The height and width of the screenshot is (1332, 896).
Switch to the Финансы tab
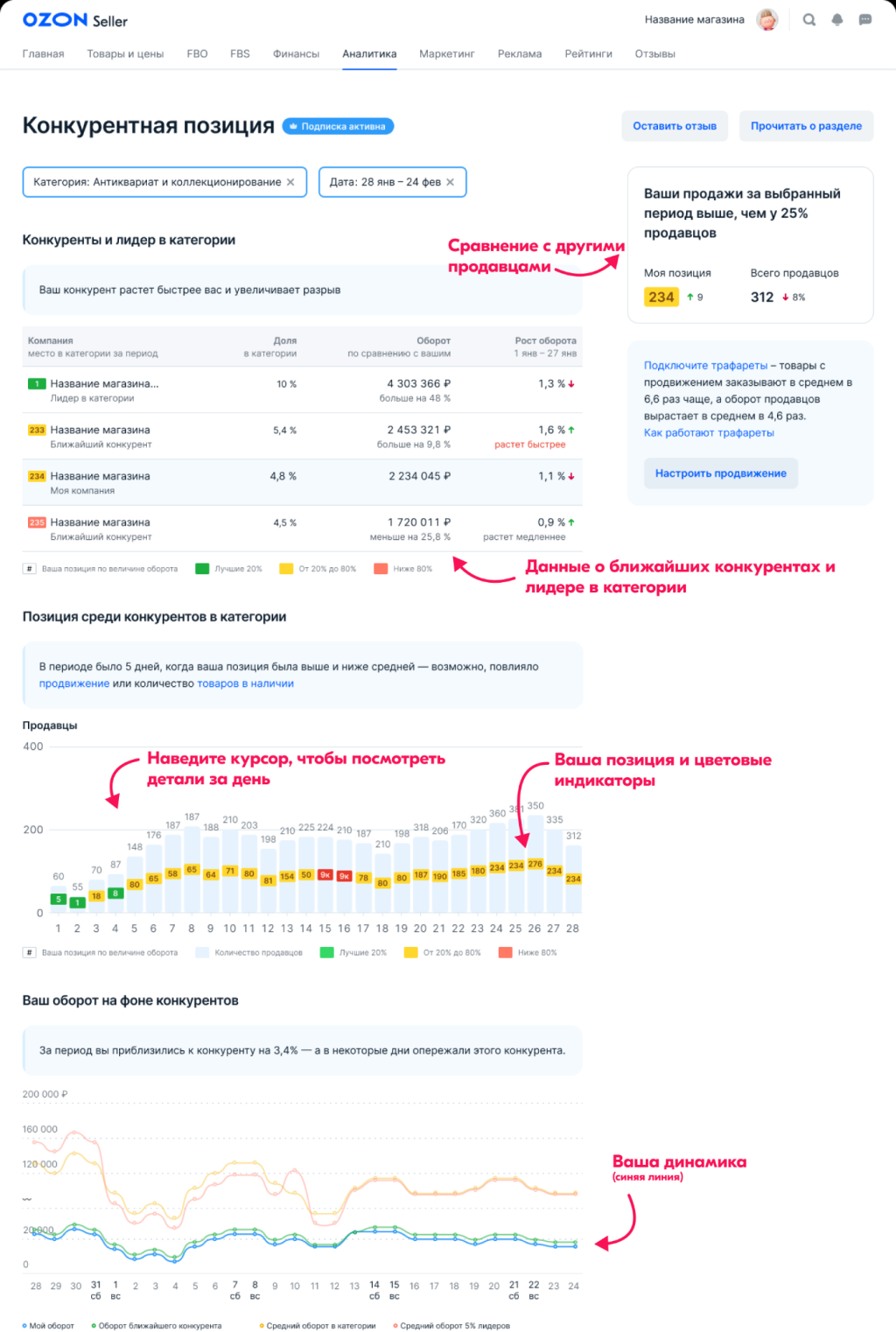[296, 54]
